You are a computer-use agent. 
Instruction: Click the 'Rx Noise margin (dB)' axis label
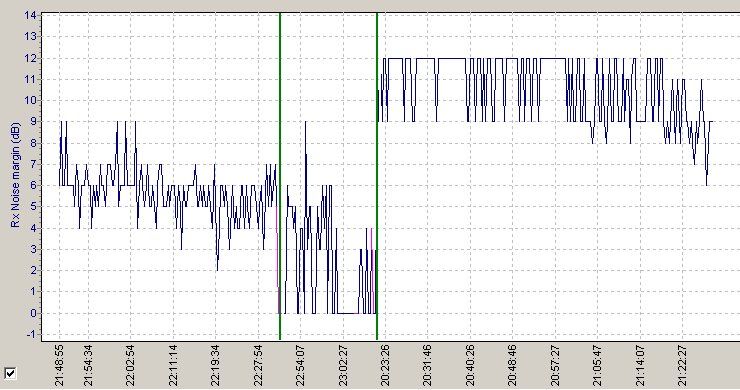click(15, 175)
